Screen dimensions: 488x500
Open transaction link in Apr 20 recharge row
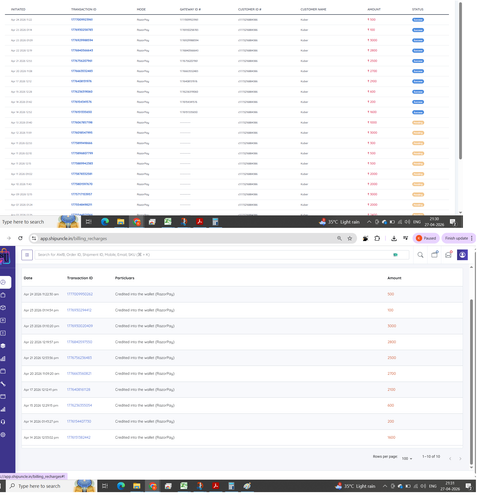click(79, 374)
